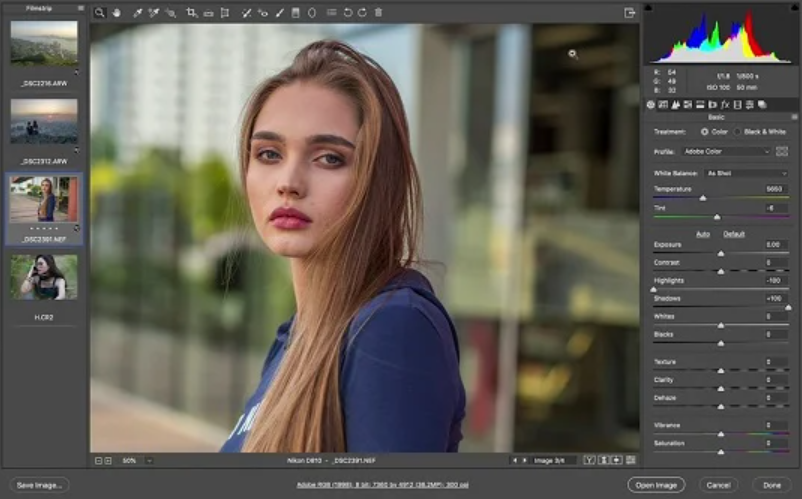
Task: Switch to the Calibration panel tab
Action: point(738,105)
